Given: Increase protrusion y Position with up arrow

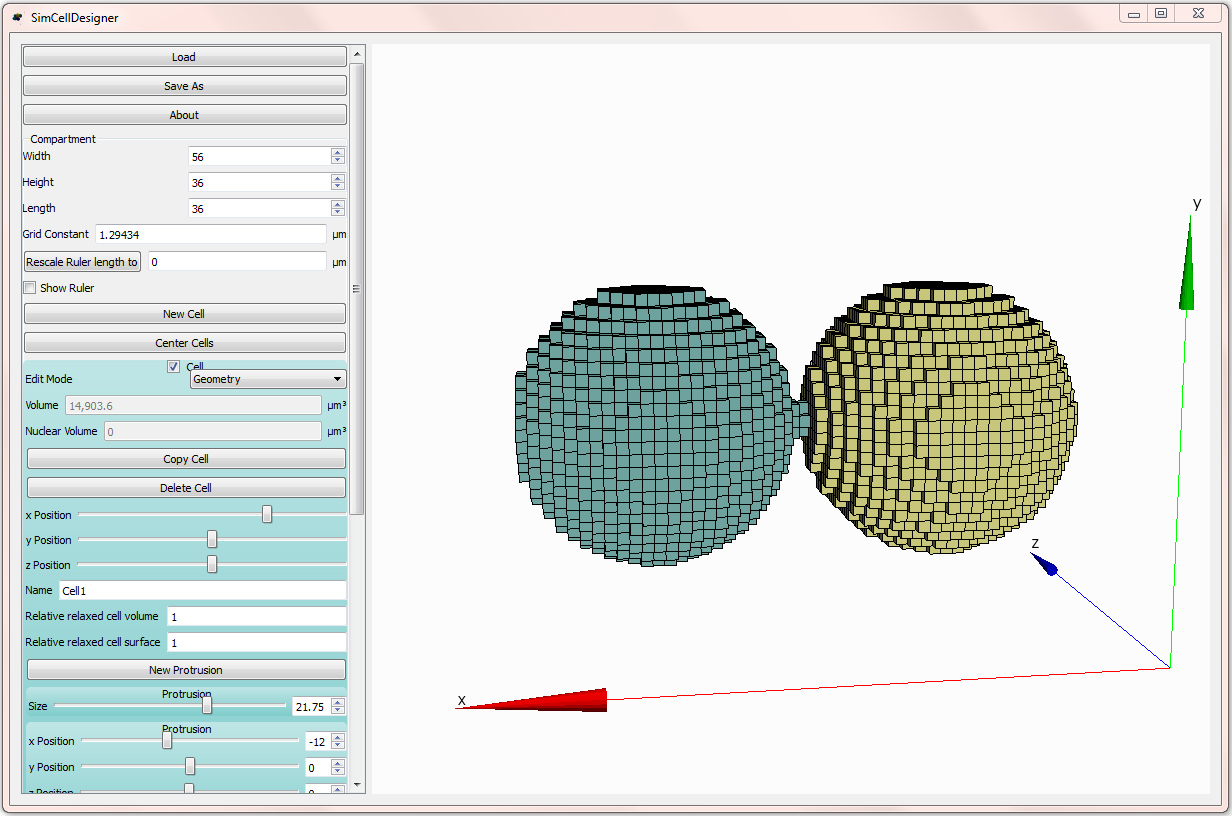Looking at the screenshot, I should 338,764.
